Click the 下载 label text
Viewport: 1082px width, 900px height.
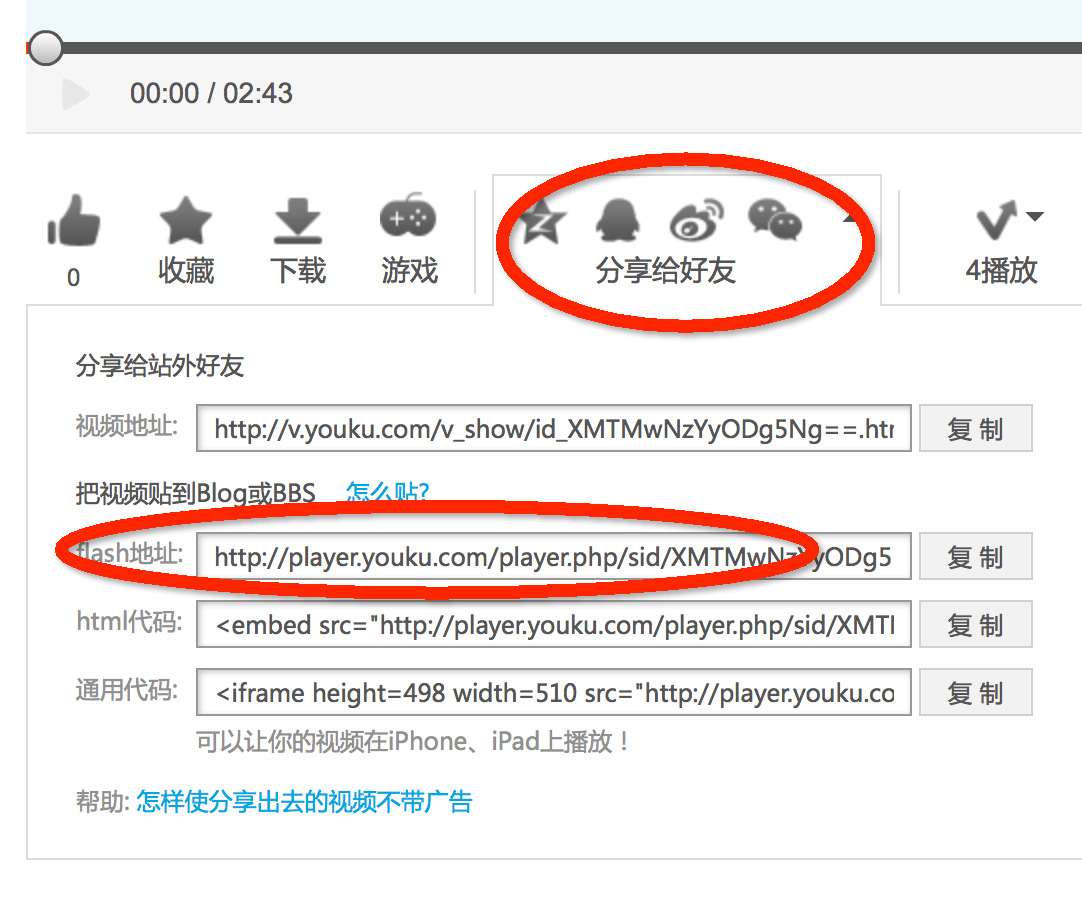(298, 270)
